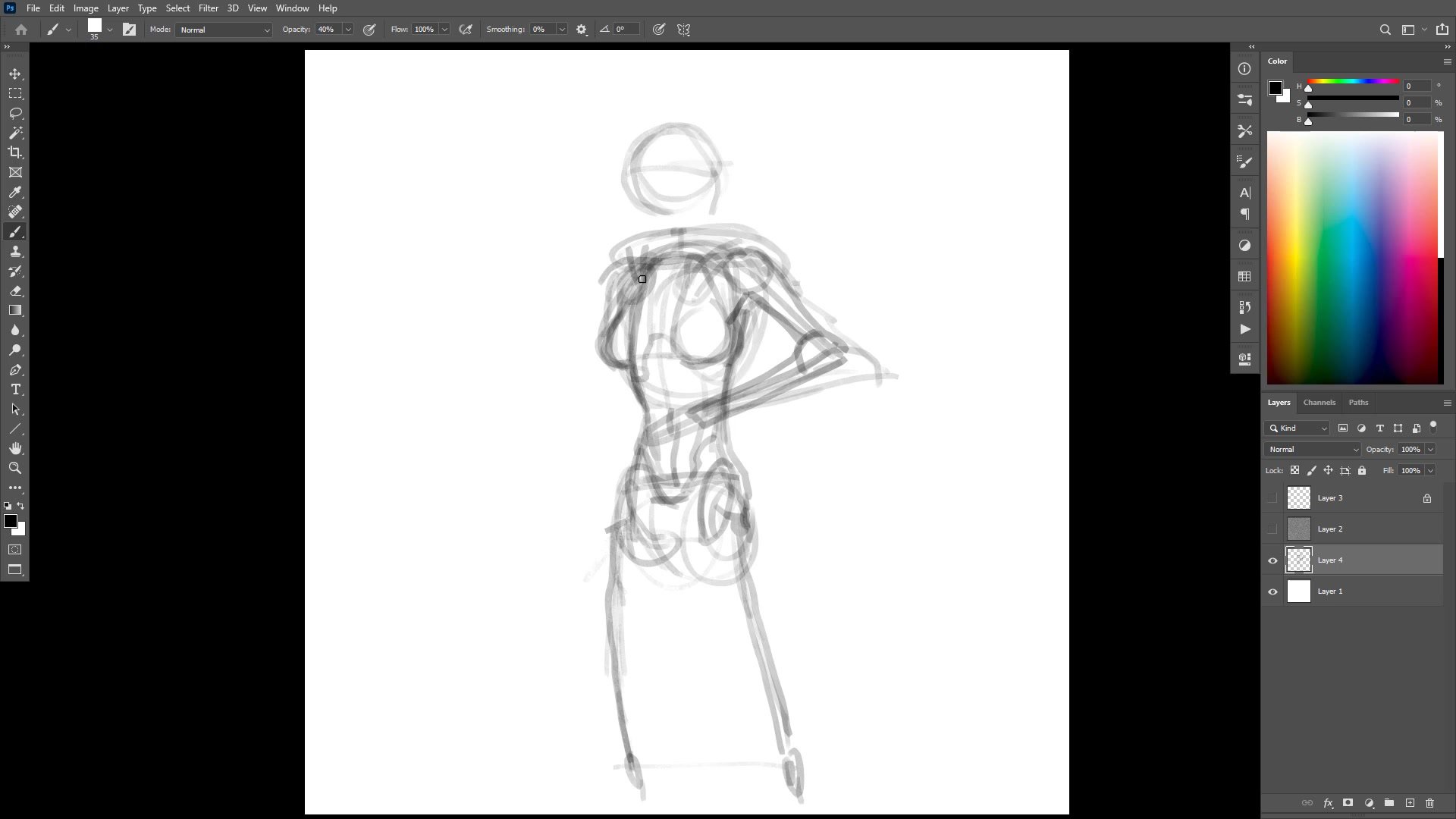Expand the layer blend mode dropdown
This screenshot has height=819, width=1456.
pos(1312,450)
